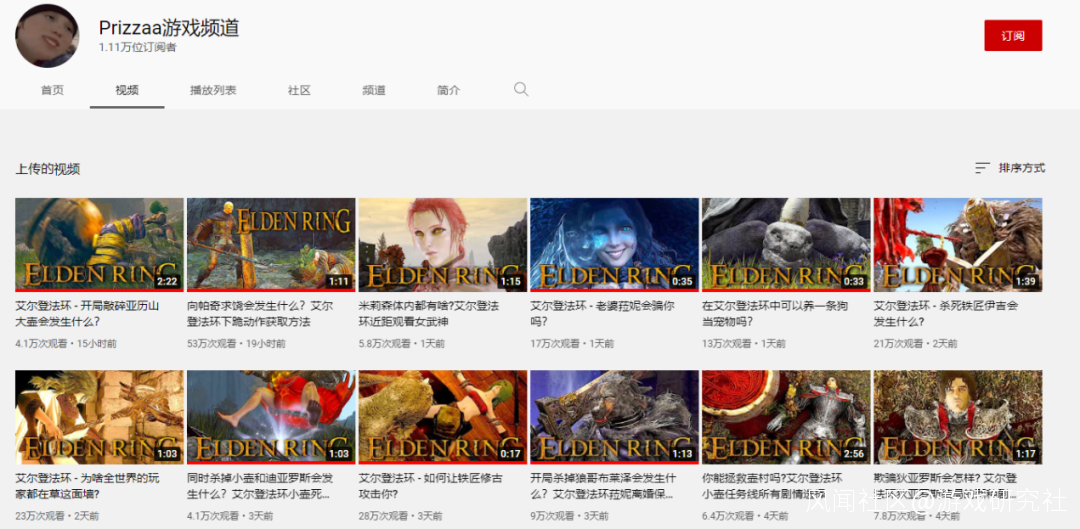Go to the 社区 tab
Screen dimensions: 1080x529
300,90
